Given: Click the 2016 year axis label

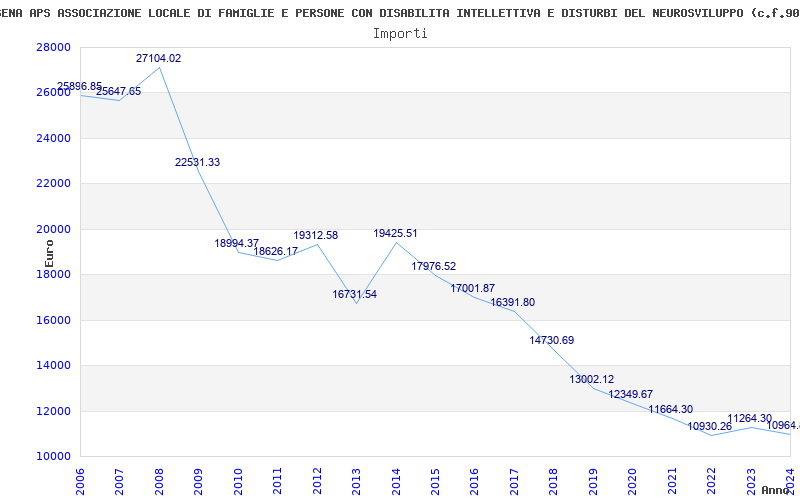Looking at the screenshot, I should [475, 482].
